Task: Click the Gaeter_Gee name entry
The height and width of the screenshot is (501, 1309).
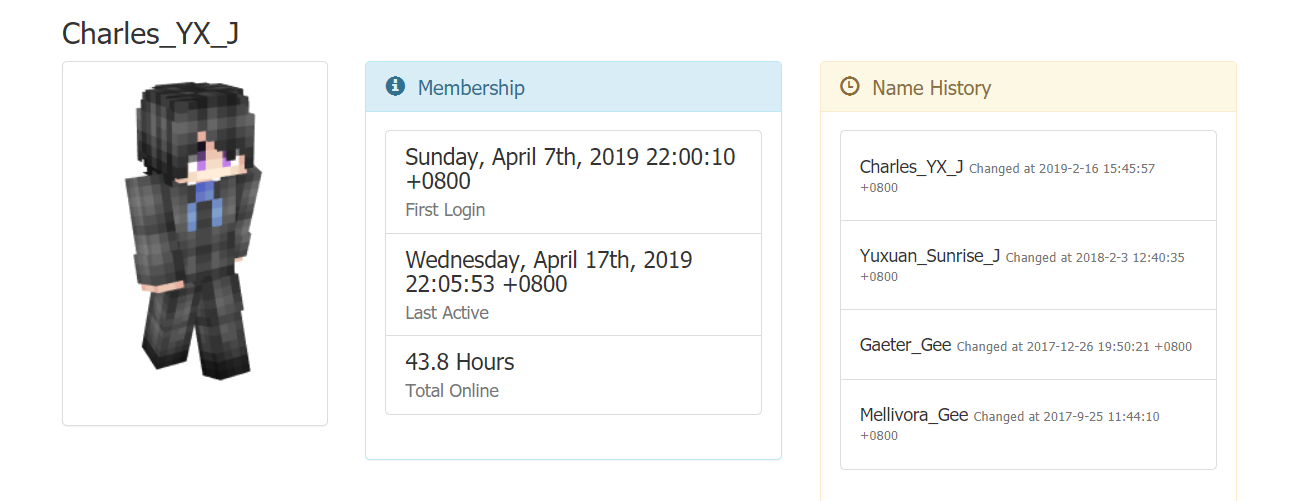Action: [x=905, y=345]
